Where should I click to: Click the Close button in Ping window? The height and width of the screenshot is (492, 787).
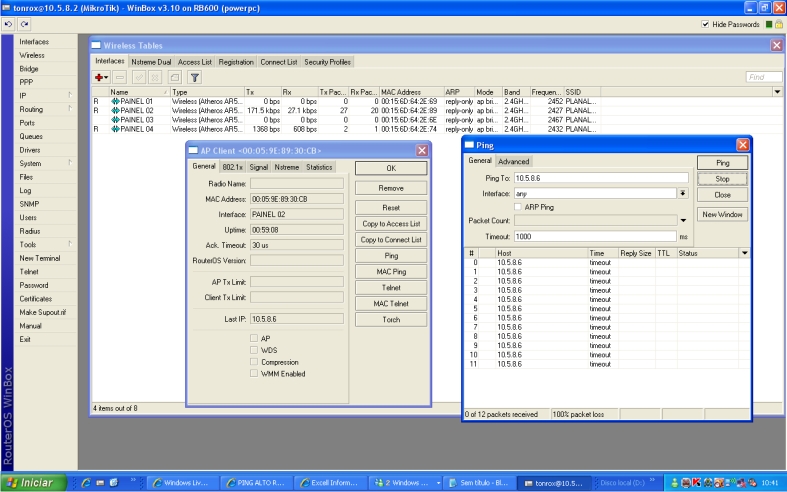coord(722,195)
